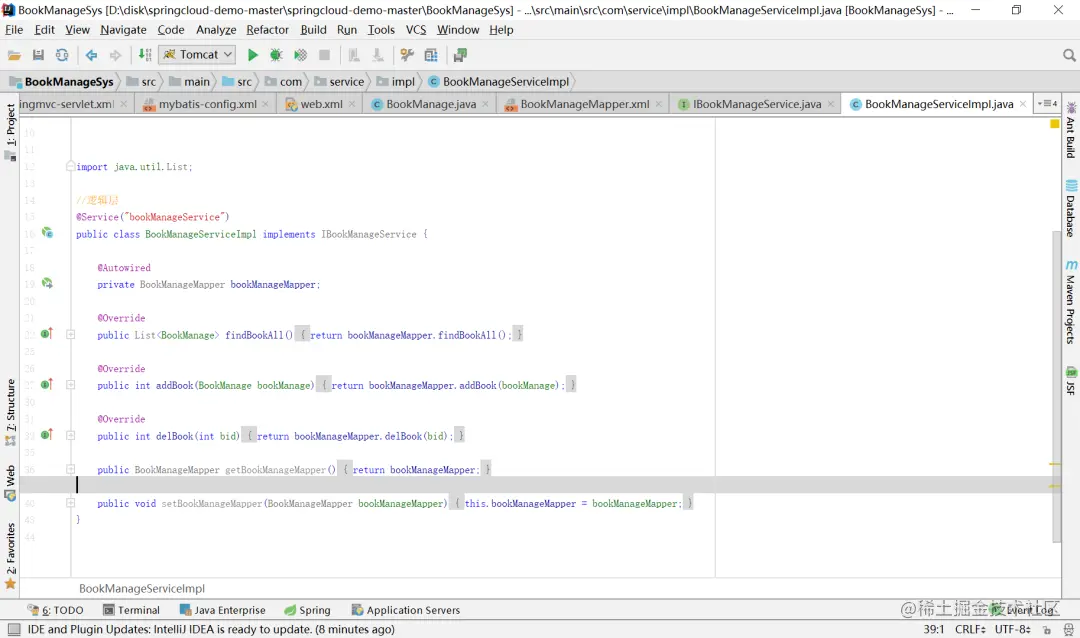Click the Stop square icon

point(324,55)
